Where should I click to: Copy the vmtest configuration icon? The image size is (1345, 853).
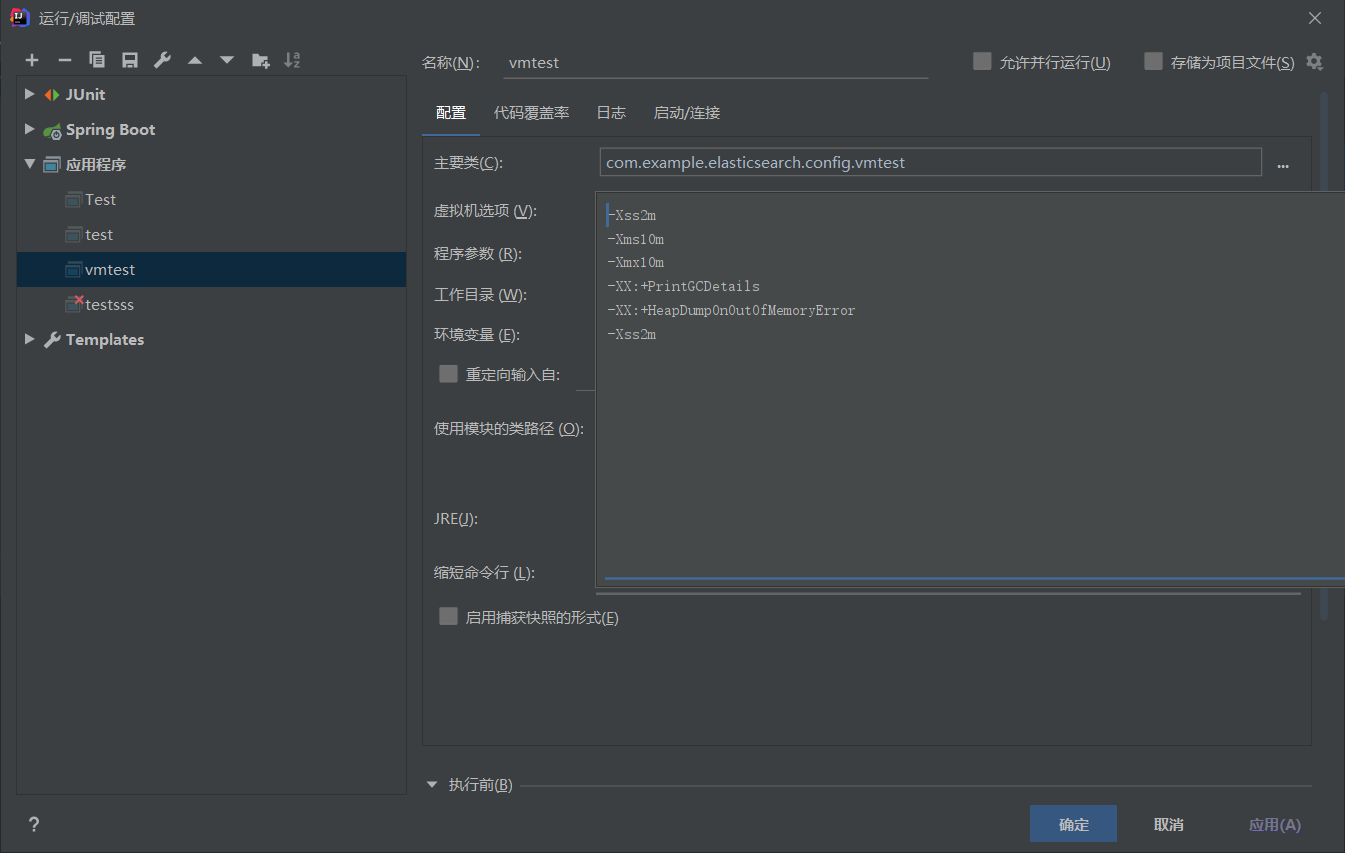[97, 60]
